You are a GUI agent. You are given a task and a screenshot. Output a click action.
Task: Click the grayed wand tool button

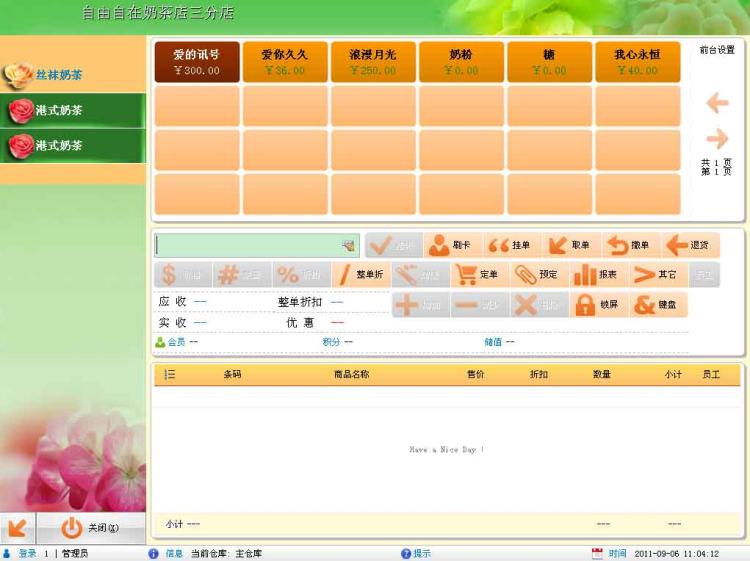tap(420, 275)
